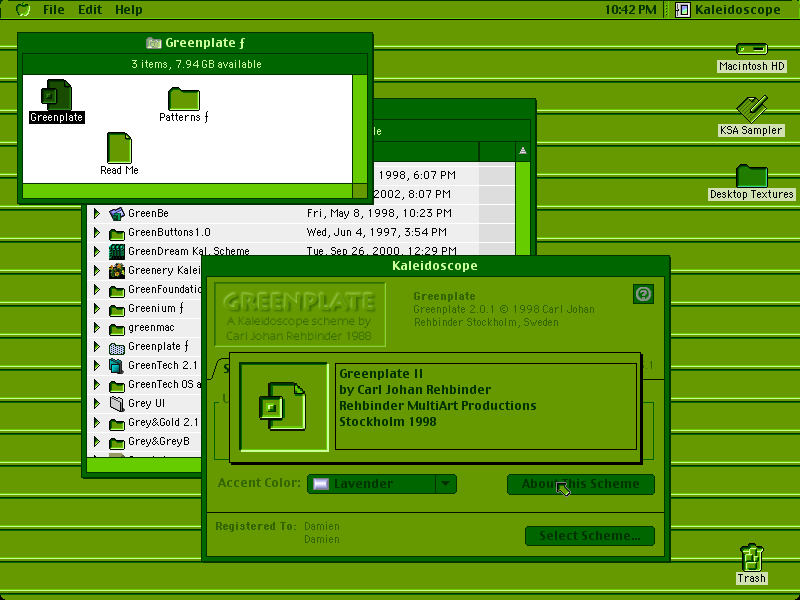
Task: Expand the Grey&Gold 2.1 disclosure triangle
Action: pos(96,423)
